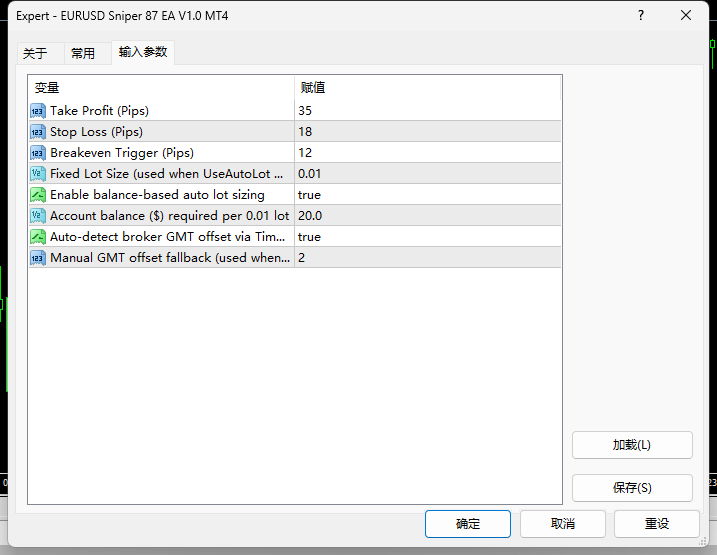Image resolution: width=717 pixels, height=555 pixels.
Task: Click the decimal icon beside Account balance required
Action: pos(38,216)
